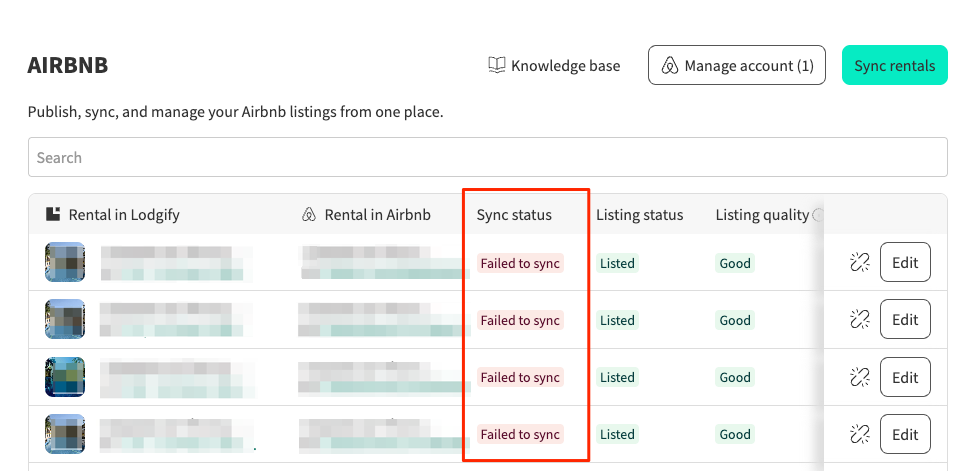Click the Listing status column header

639,215
